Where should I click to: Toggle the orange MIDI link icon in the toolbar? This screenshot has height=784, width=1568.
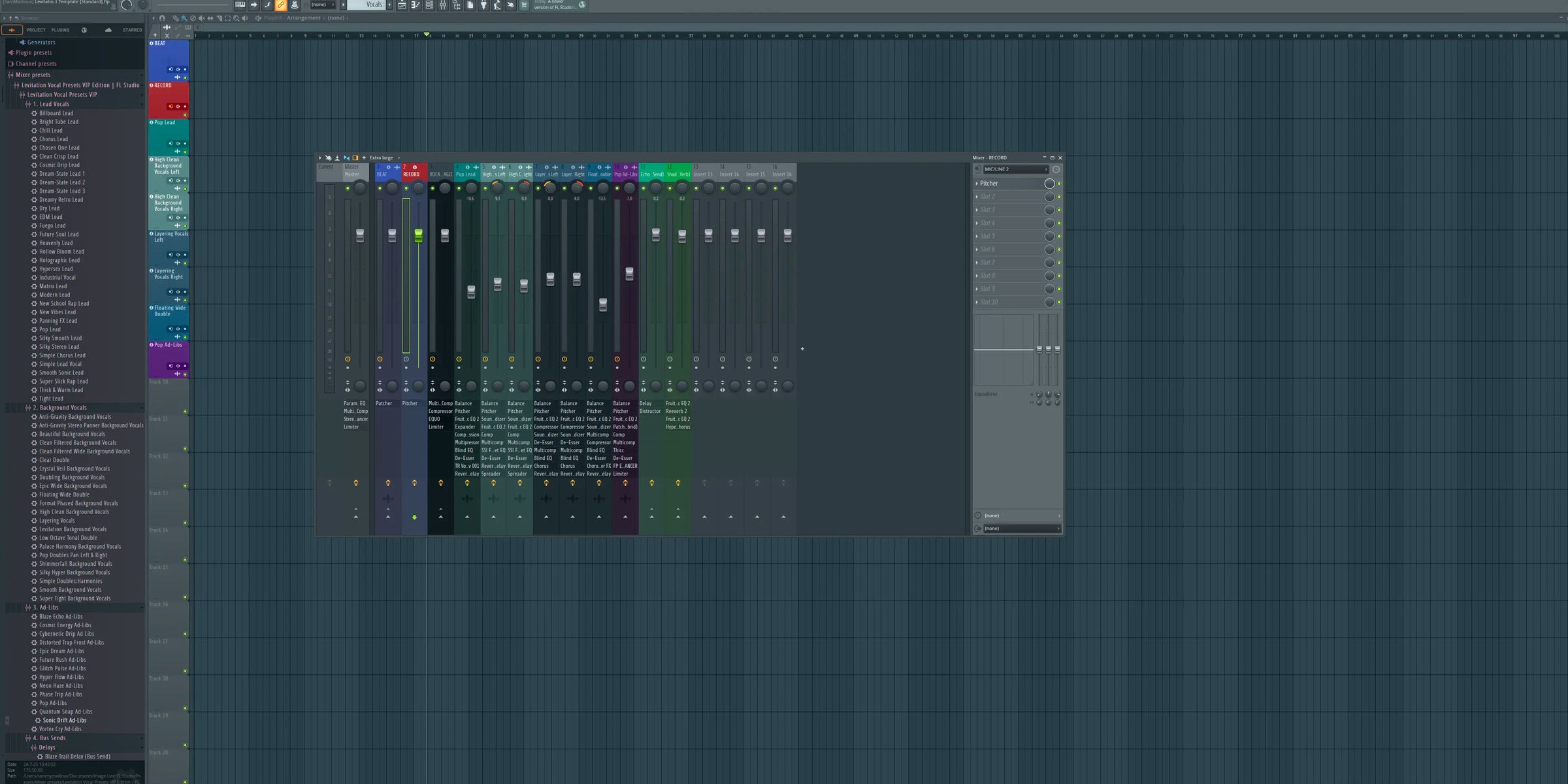(x=280, y=5)
